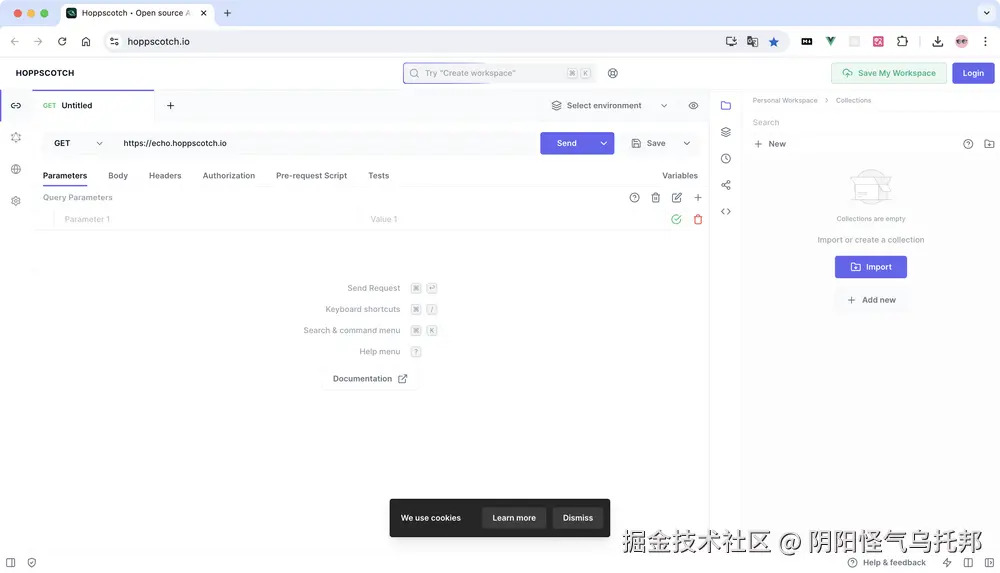Open the browser Extensions puzzle icon
1000x573 pixels.
click(902, 41)
